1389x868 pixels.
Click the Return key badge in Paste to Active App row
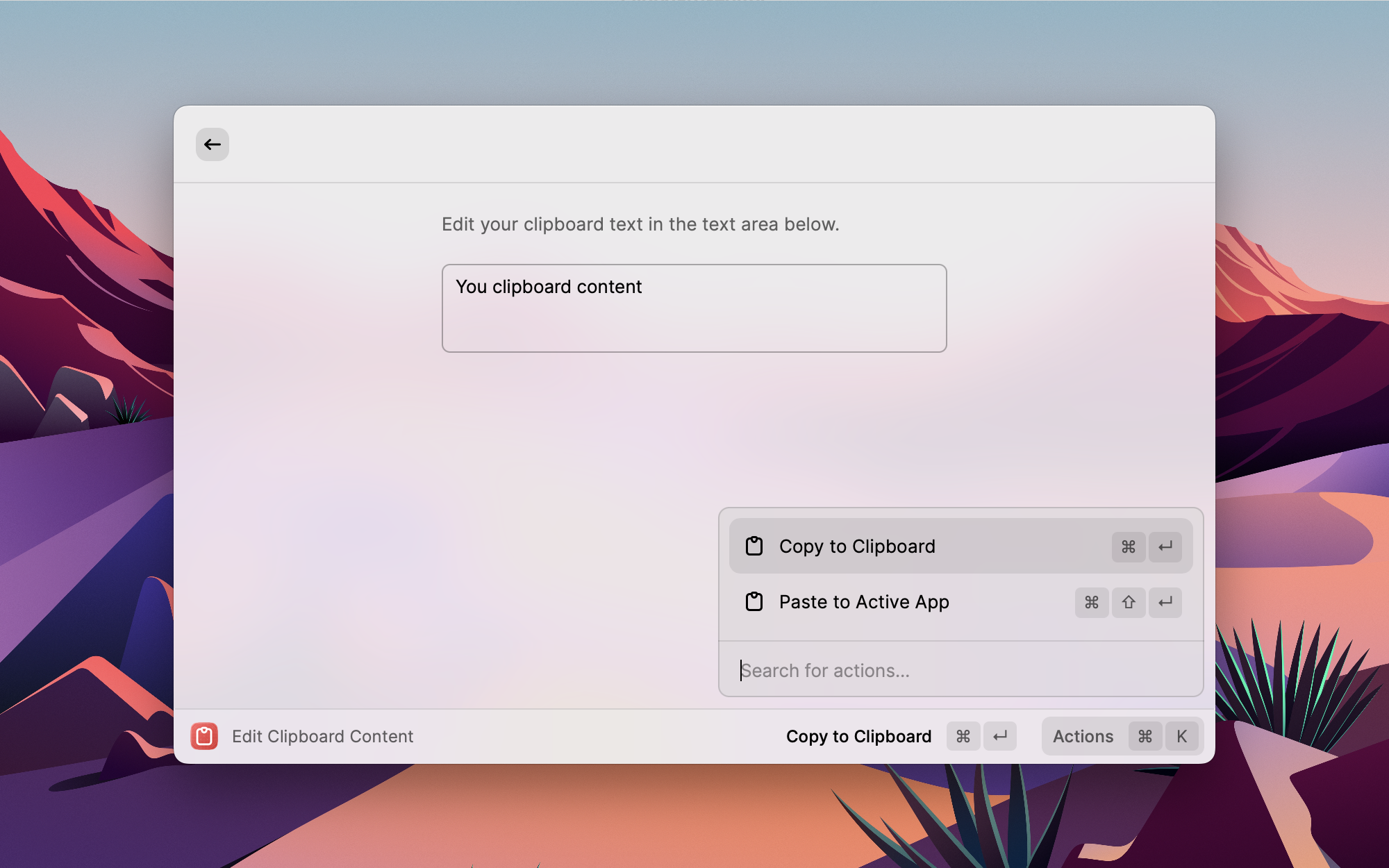[1165, 602]
